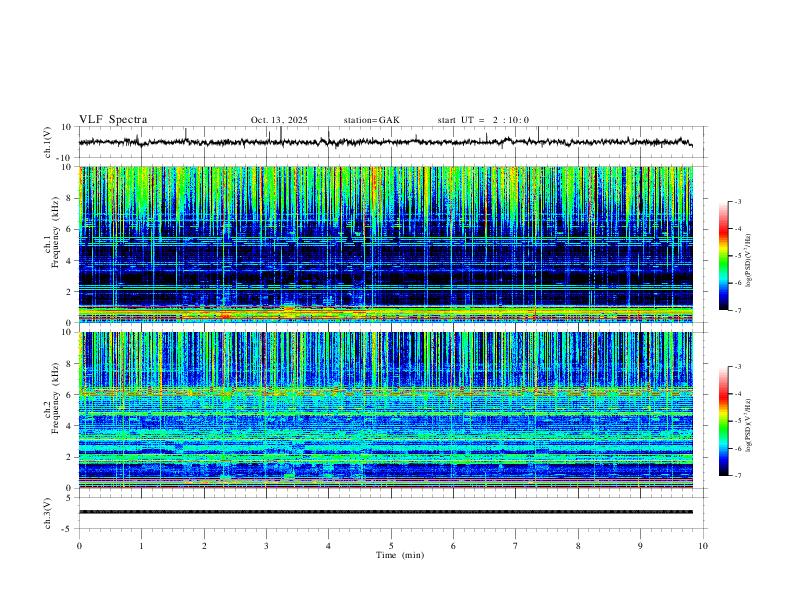The height and width of the screenshot is (612, 792).
Task: Click the "station=GAK" label
Action: tap(372, 120)
